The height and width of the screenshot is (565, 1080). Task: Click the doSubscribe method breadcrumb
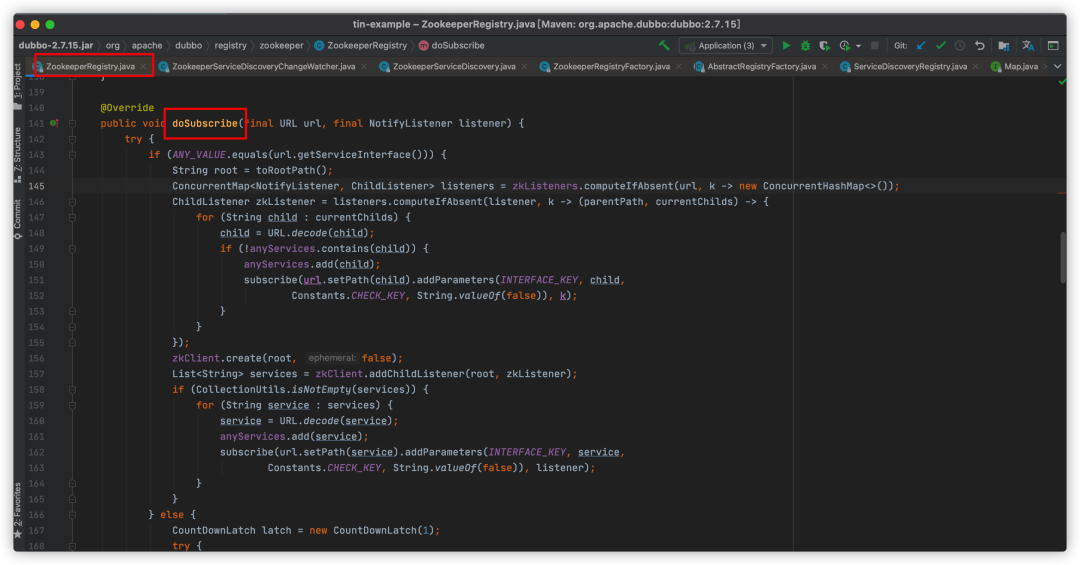pyautogui.click(x=452, y=45)
